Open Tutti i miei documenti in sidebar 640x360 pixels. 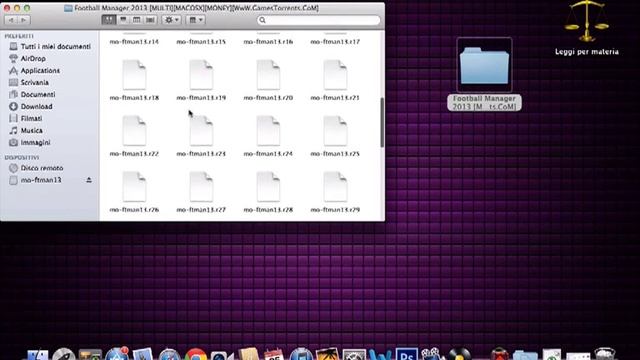click(x=50, y=47)
